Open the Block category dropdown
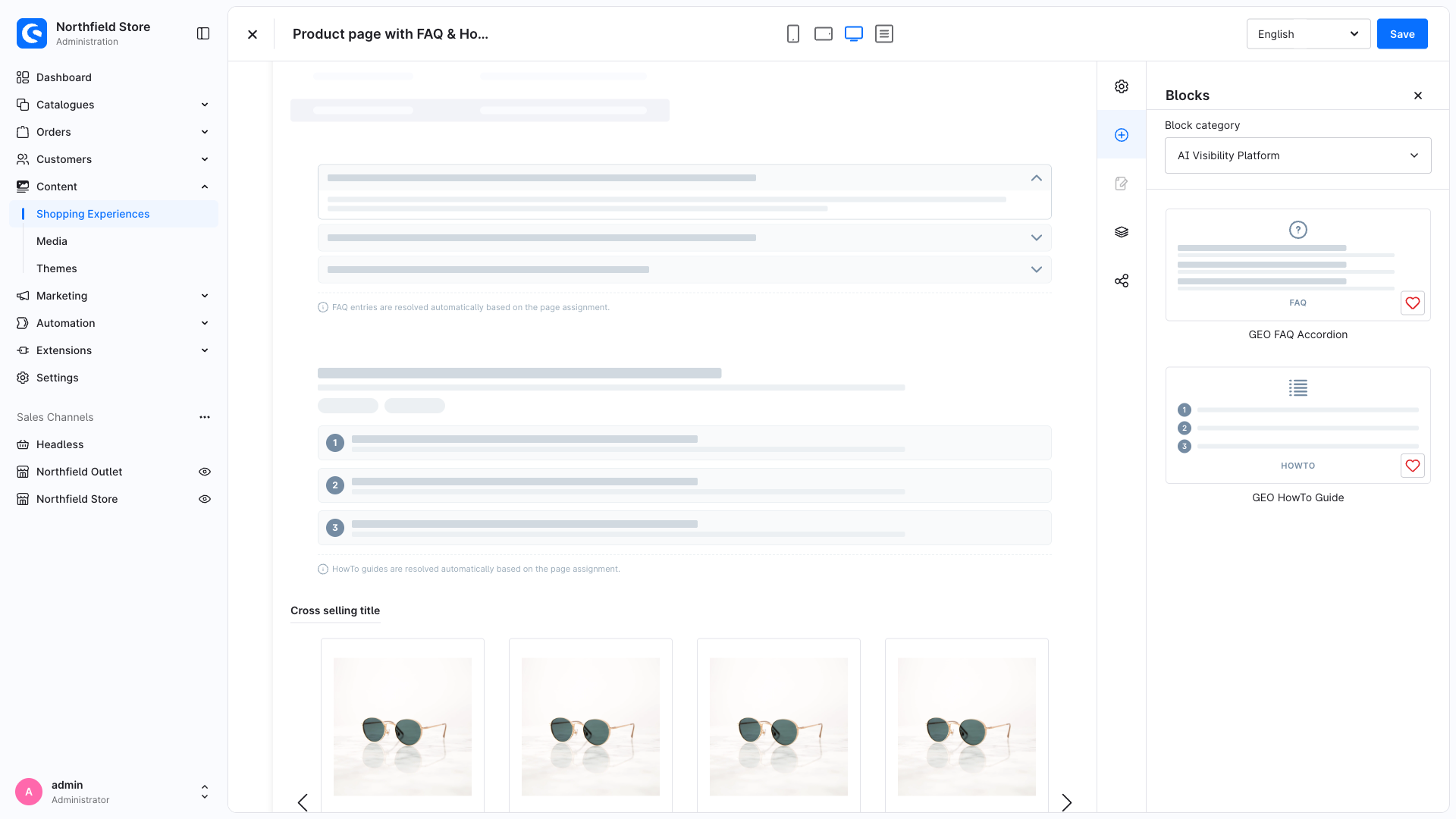This screenshot has height=819, width=1456. point(1298,155)
